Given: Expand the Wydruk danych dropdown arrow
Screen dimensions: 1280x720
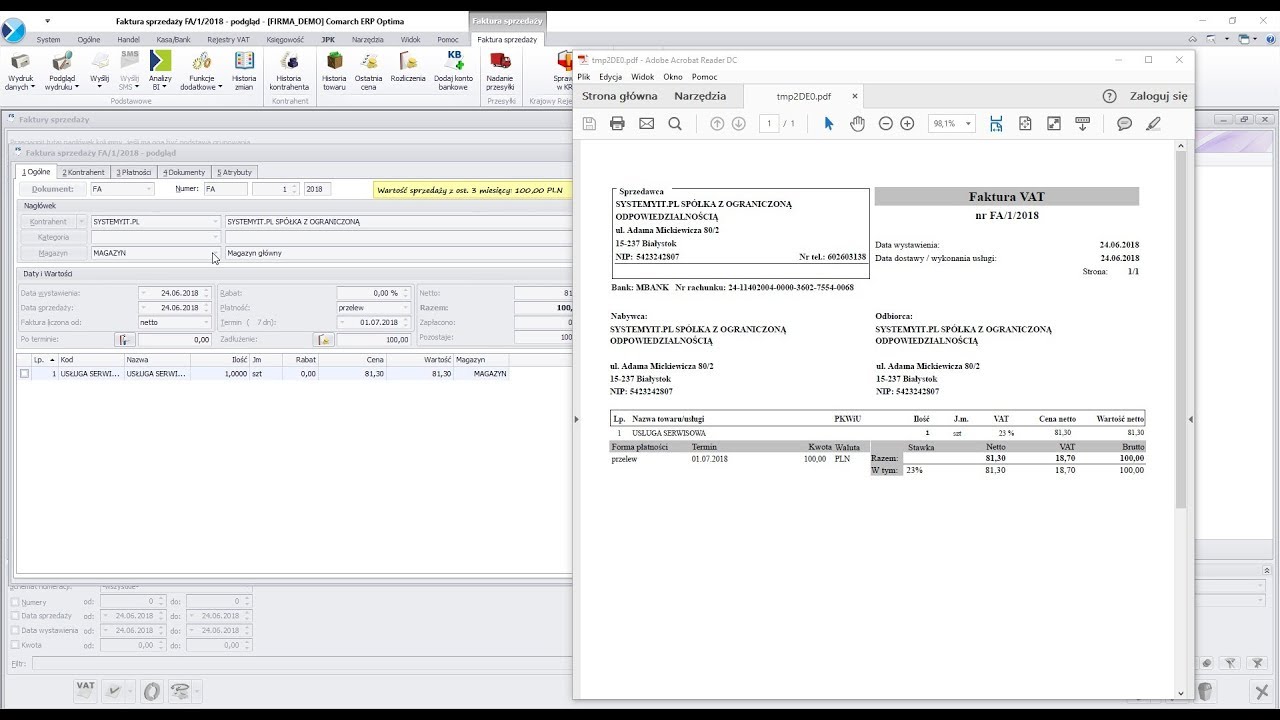Looking at the screenshot, I should coord(33,87).
